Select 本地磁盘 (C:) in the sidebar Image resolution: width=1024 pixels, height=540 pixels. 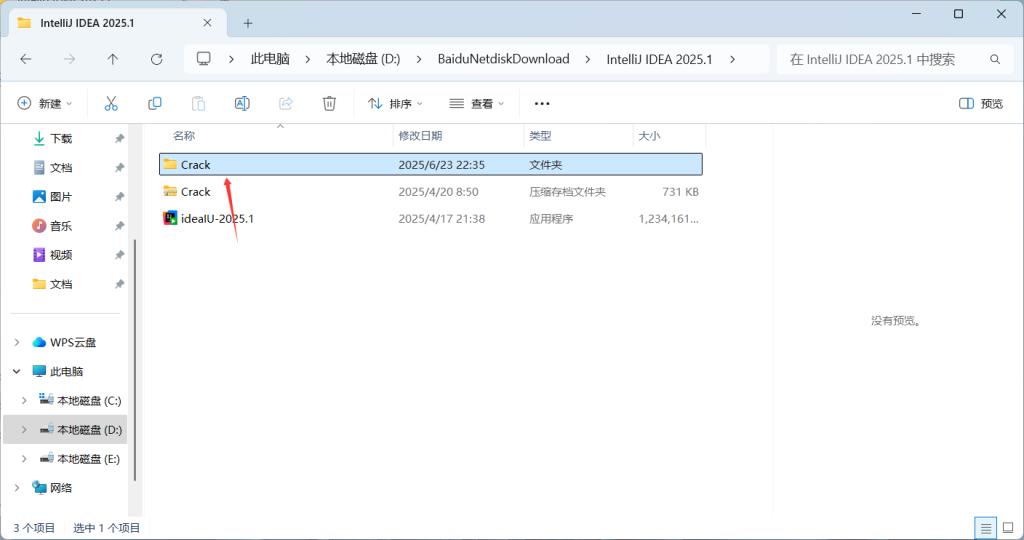pyautogui.click(x=89, y=400)
